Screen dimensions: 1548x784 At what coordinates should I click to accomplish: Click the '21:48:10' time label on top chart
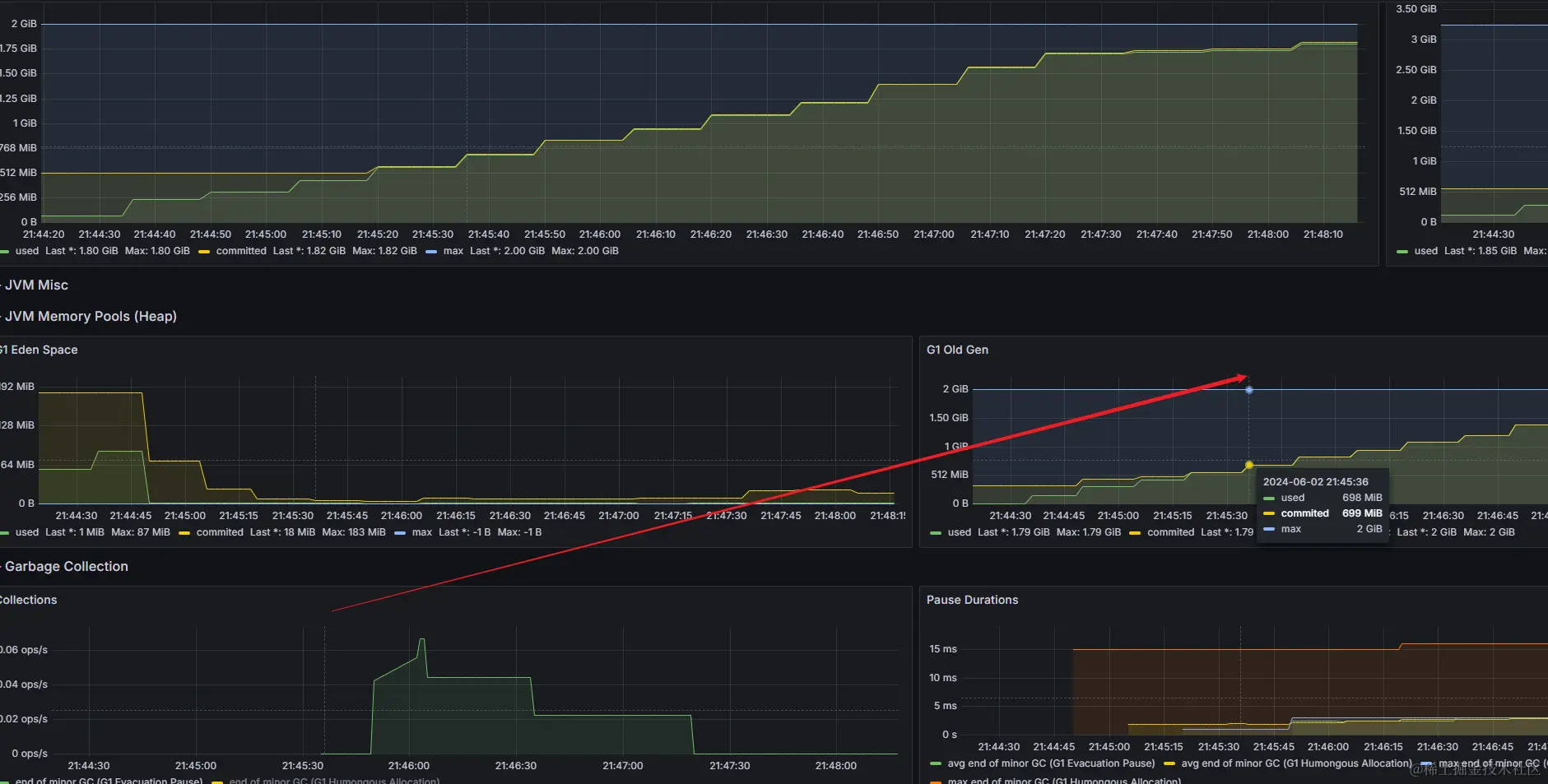point(1323,234)
